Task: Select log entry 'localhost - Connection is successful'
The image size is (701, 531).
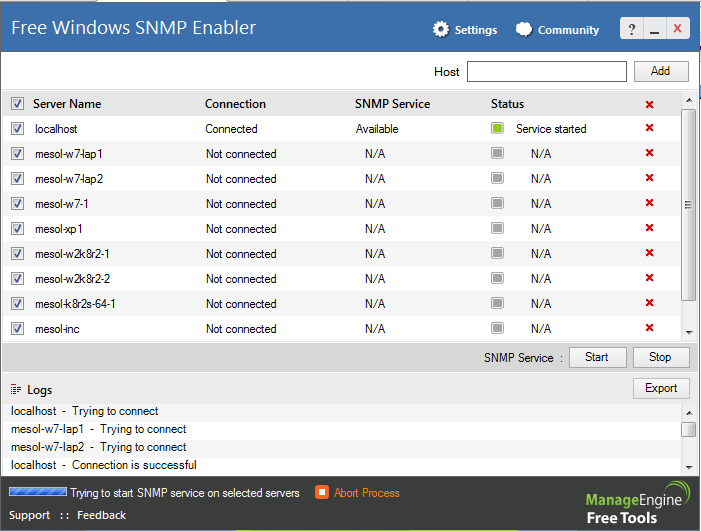Action: [x=104, y=465]
